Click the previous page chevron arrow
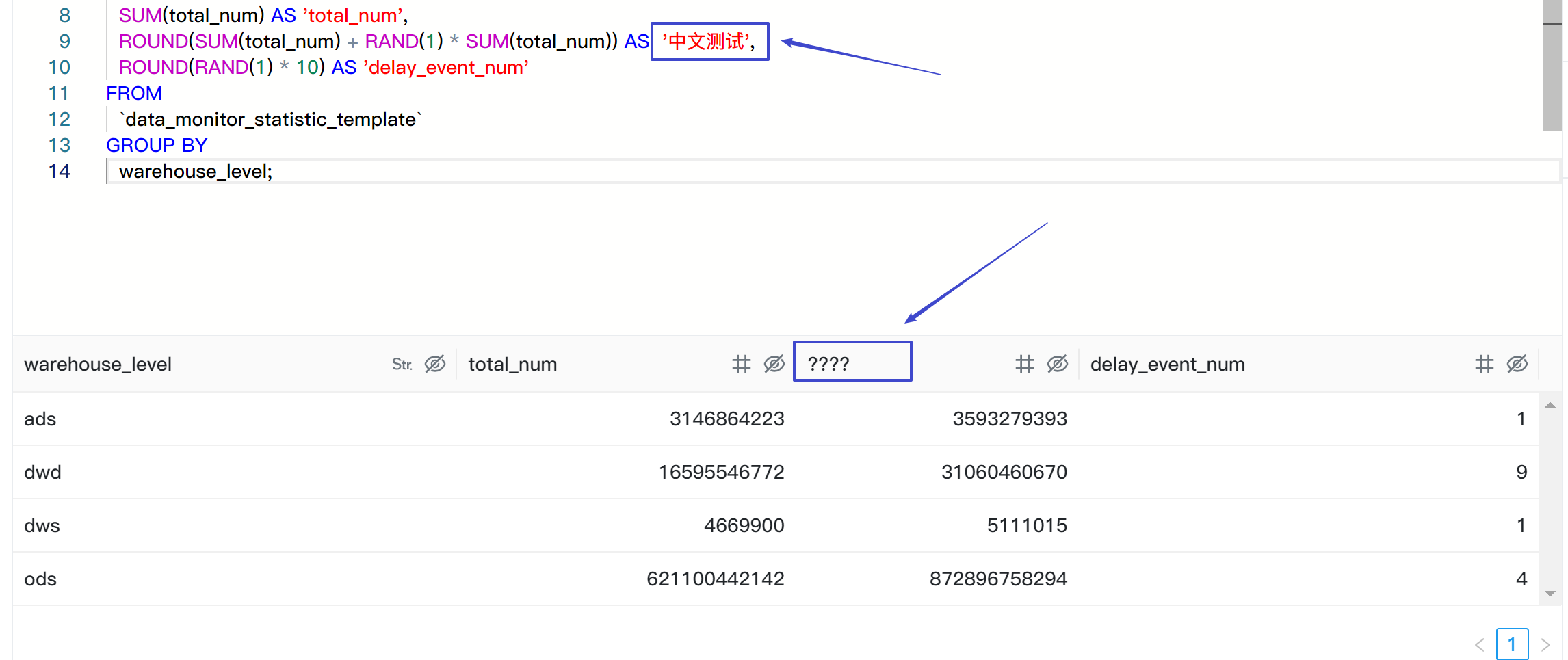Viewport: 1568px width, 660px height. pos(1479,644)
